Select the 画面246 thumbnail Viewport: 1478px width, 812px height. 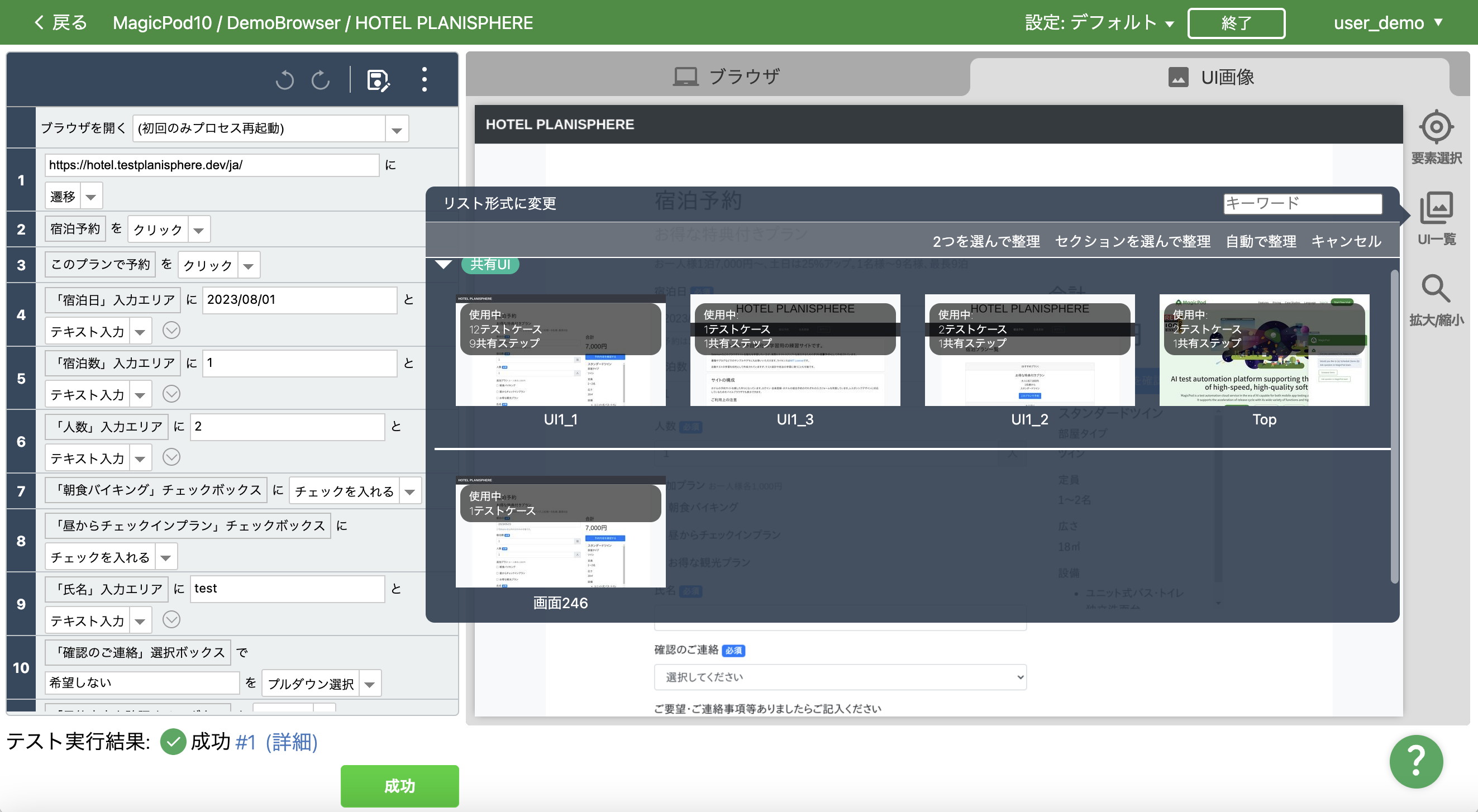point(561,532)
